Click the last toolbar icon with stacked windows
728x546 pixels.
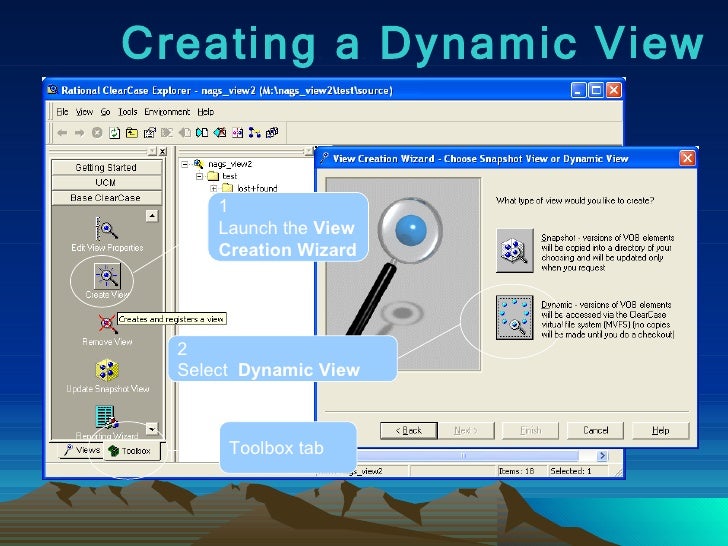pyautogui.click(x=272, y=133)
